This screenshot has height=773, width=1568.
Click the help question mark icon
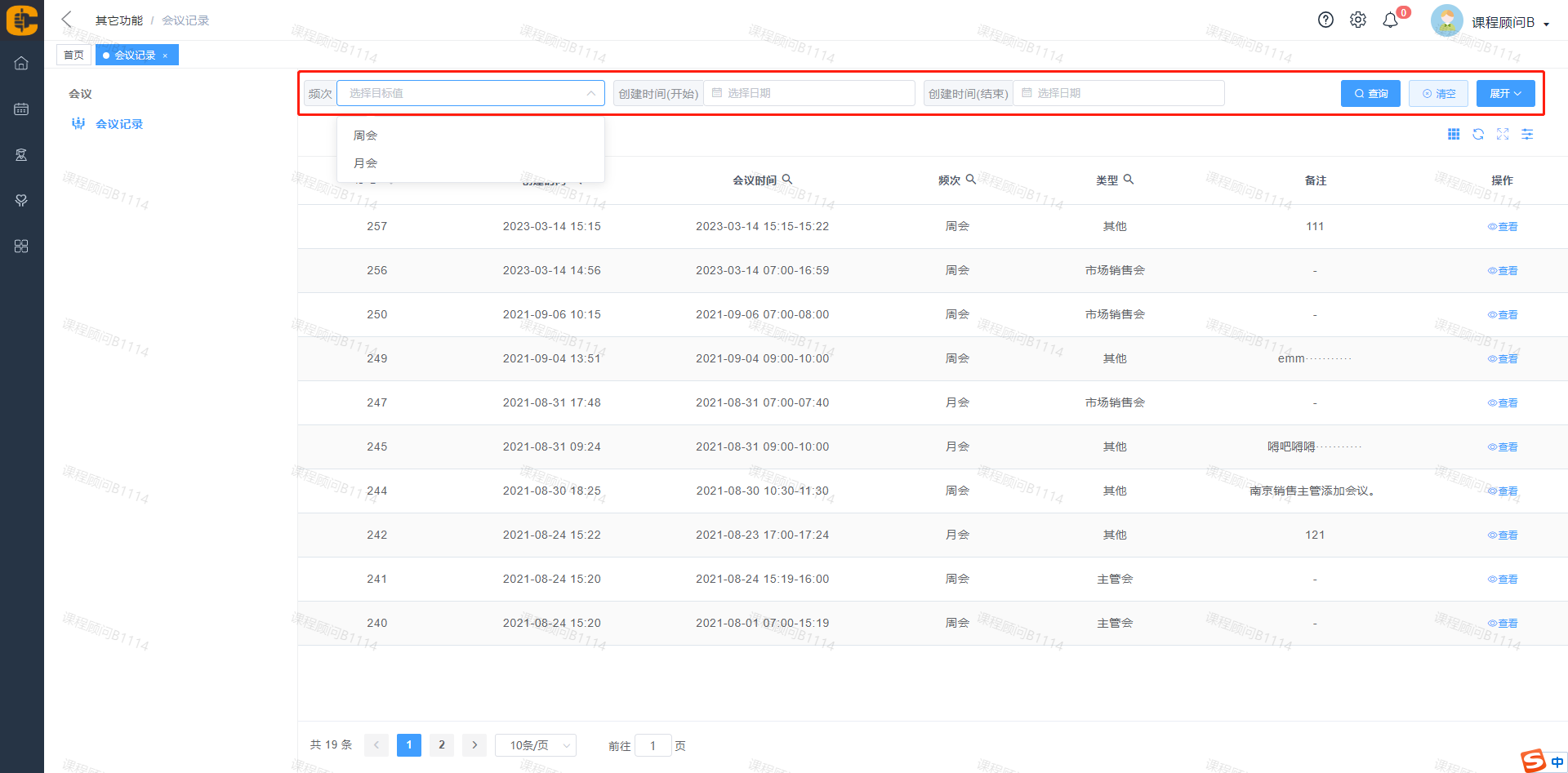point(1325,20)
